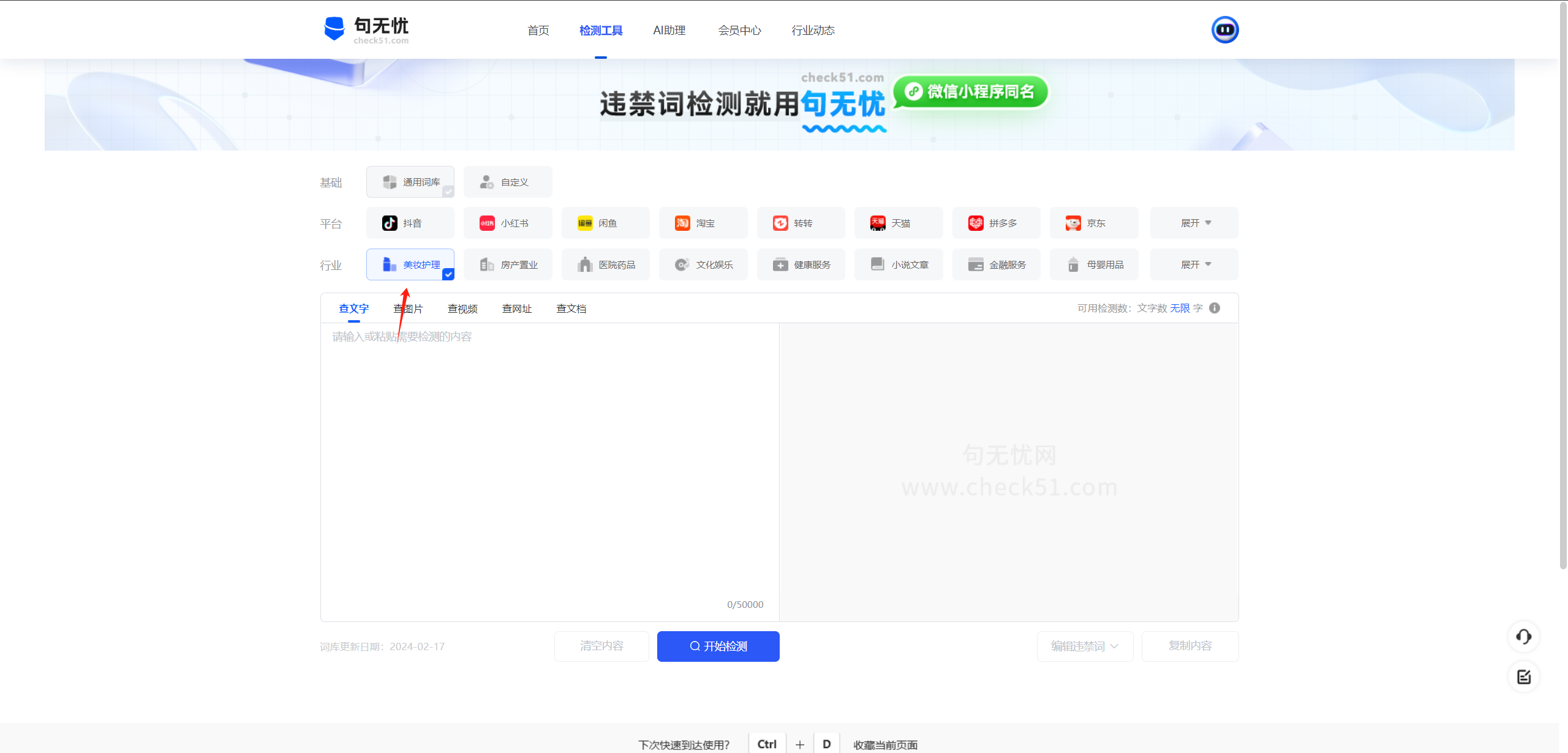Click the 金融服务 card icon
The height and width of the screenshot is (753, 1568).
pyautogui.click(x=976, y=264)
